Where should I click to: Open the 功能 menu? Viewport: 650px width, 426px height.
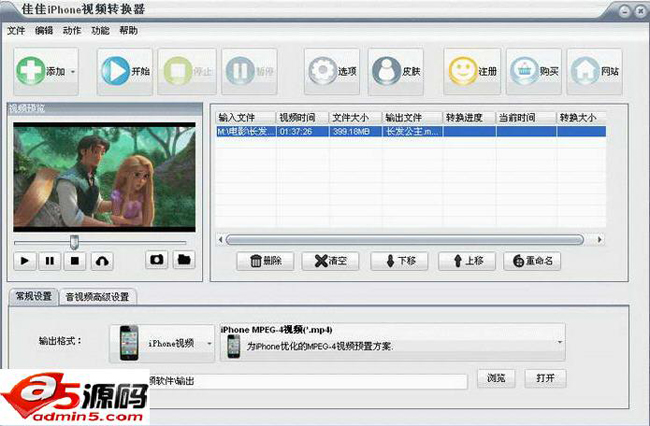tap(100, 30)
